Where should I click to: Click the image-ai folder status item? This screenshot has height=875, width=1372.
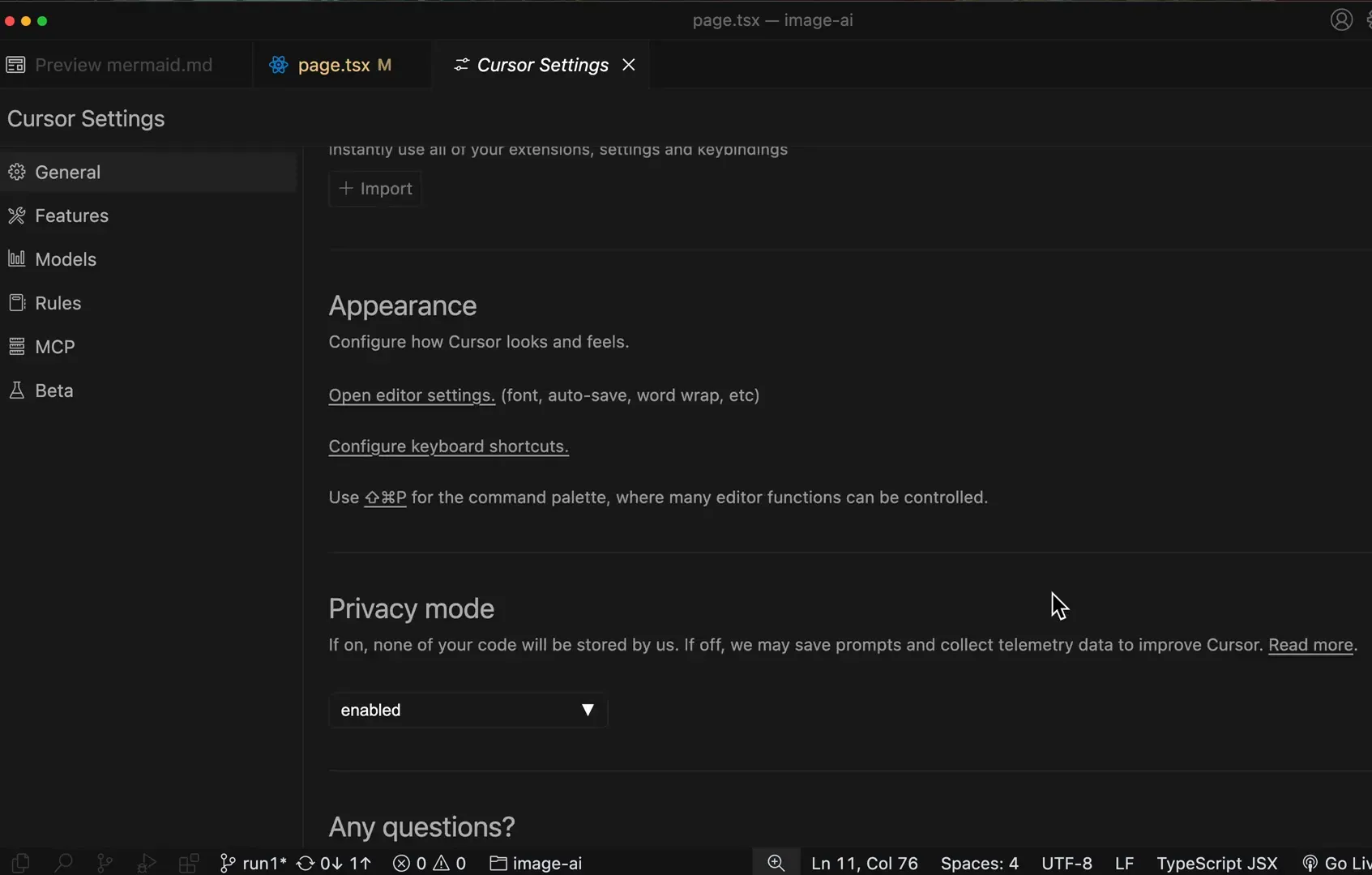click(536, 864)
